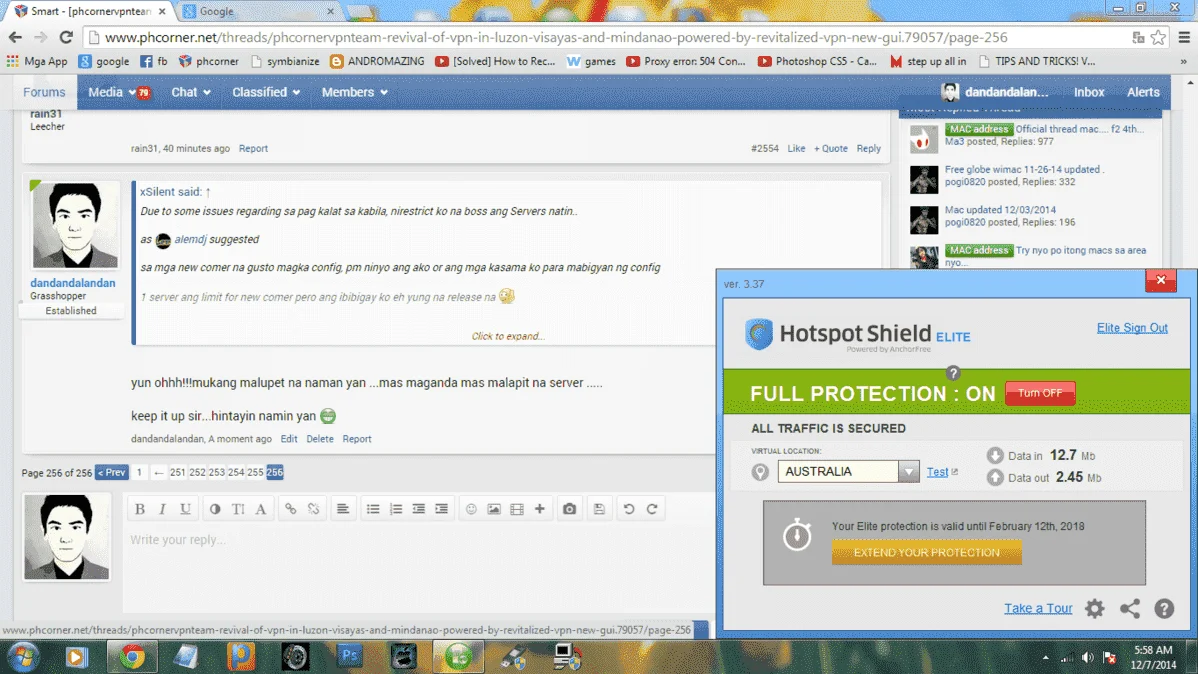Screen dimensions: 1198x674
Task: Turn OFF Hotspot Shield protection
Action: click(x=1040, y=393)
